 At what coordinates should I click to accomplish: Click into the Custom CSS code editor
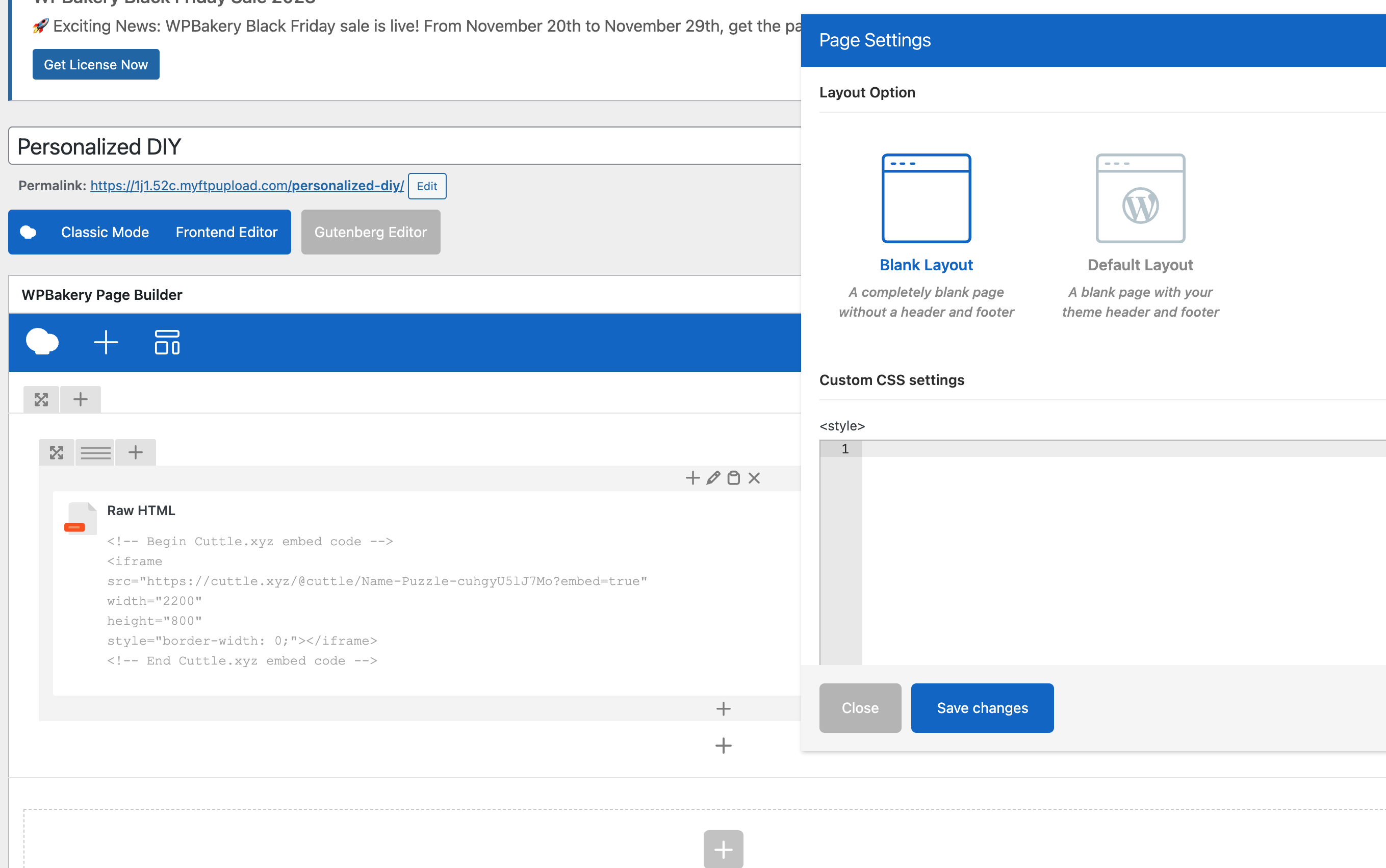(1119, 551)
